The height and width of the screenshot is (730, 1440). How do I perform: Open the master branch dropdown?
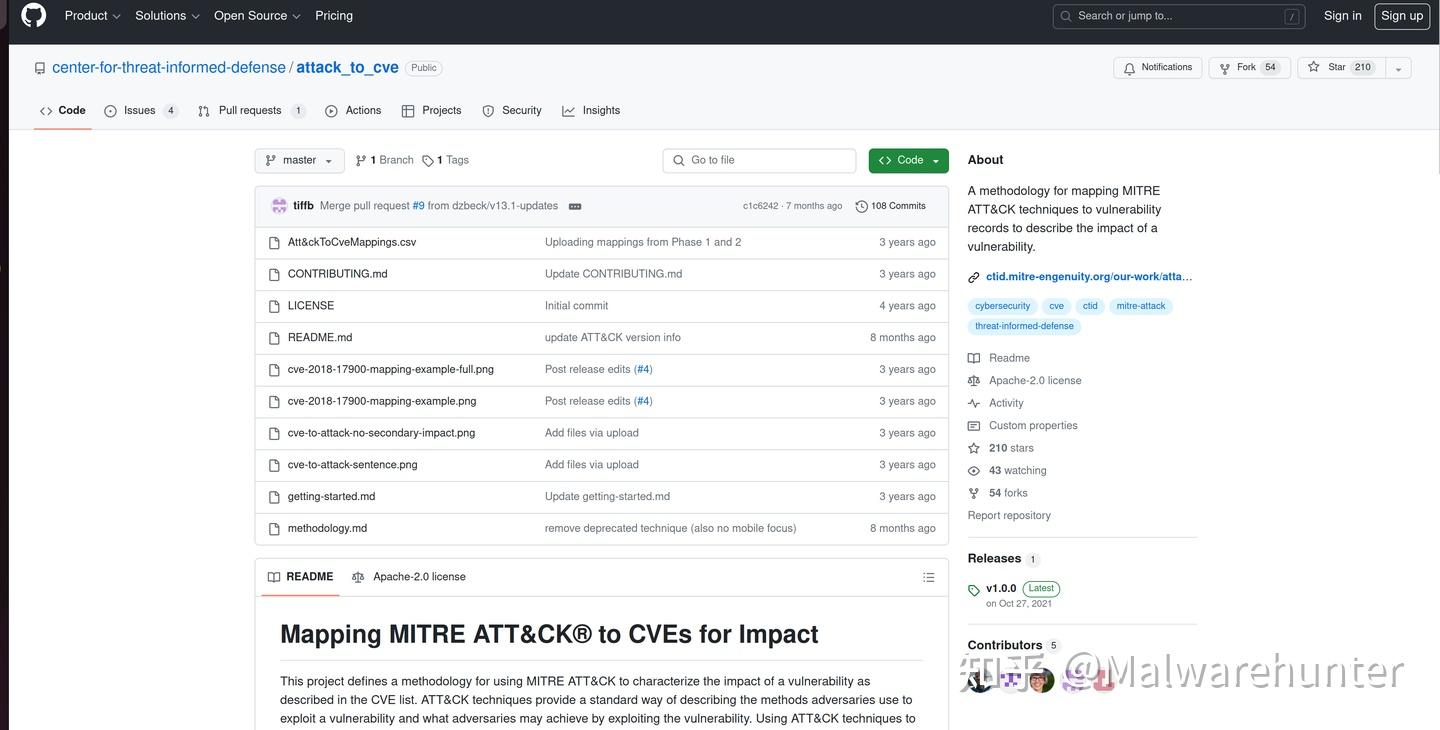(x=299, y=161)
